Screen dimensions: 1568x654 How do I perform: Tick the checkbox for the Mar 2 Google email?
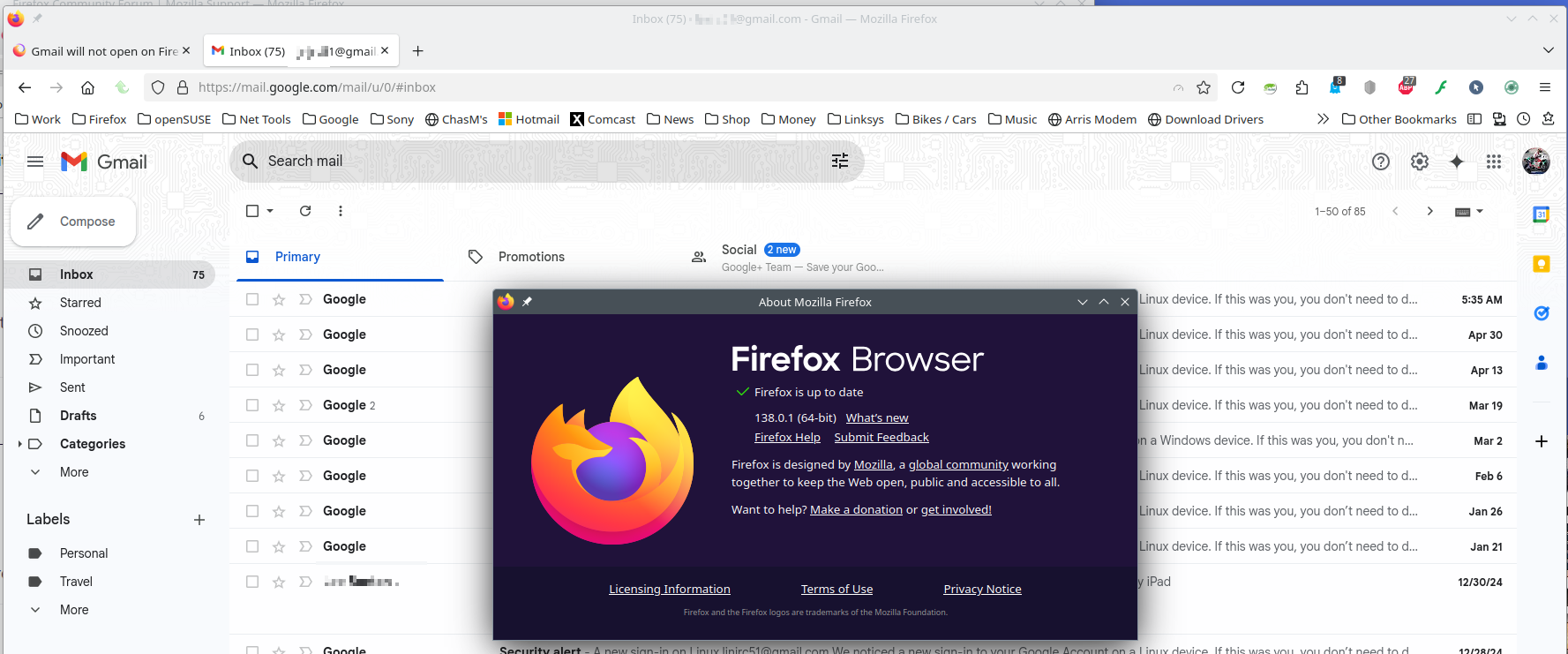(252, 440)
